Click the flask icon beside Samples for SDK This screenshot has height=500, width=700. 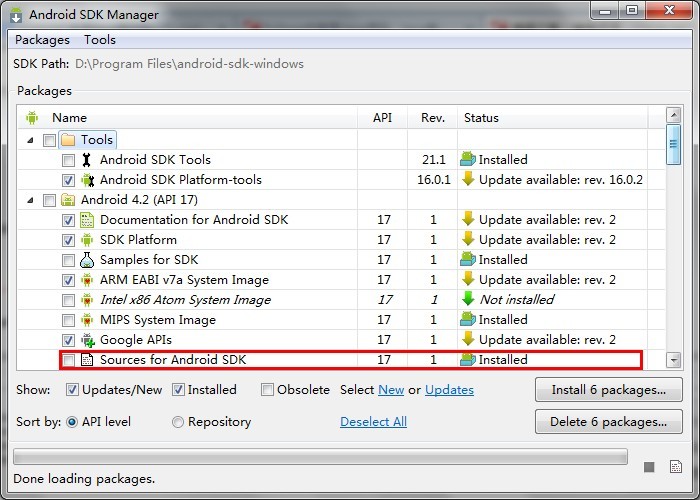coord(87,260)
